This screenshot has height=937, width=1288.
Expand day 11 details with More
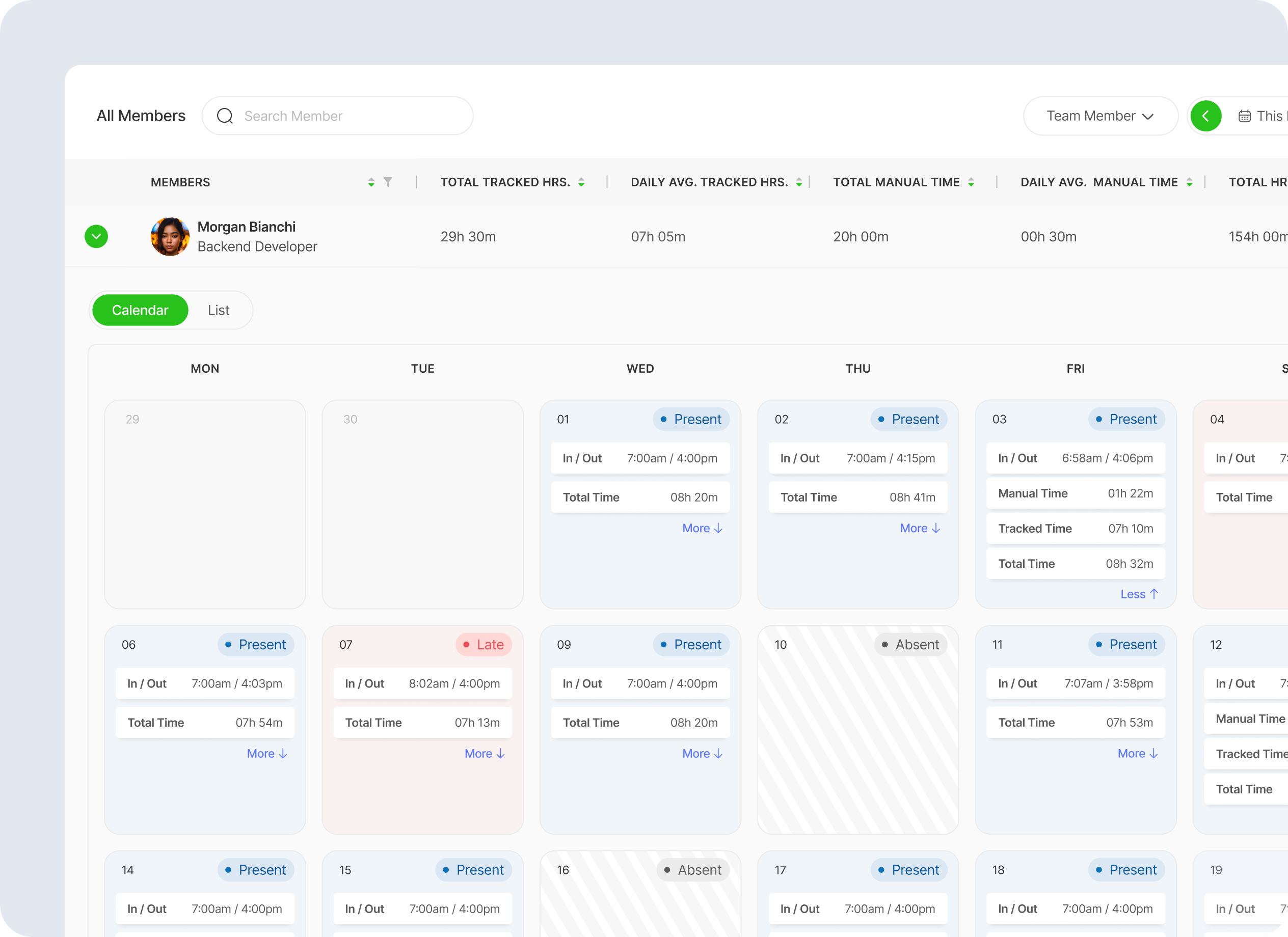pyautogui.click(x=1138, y=754)
